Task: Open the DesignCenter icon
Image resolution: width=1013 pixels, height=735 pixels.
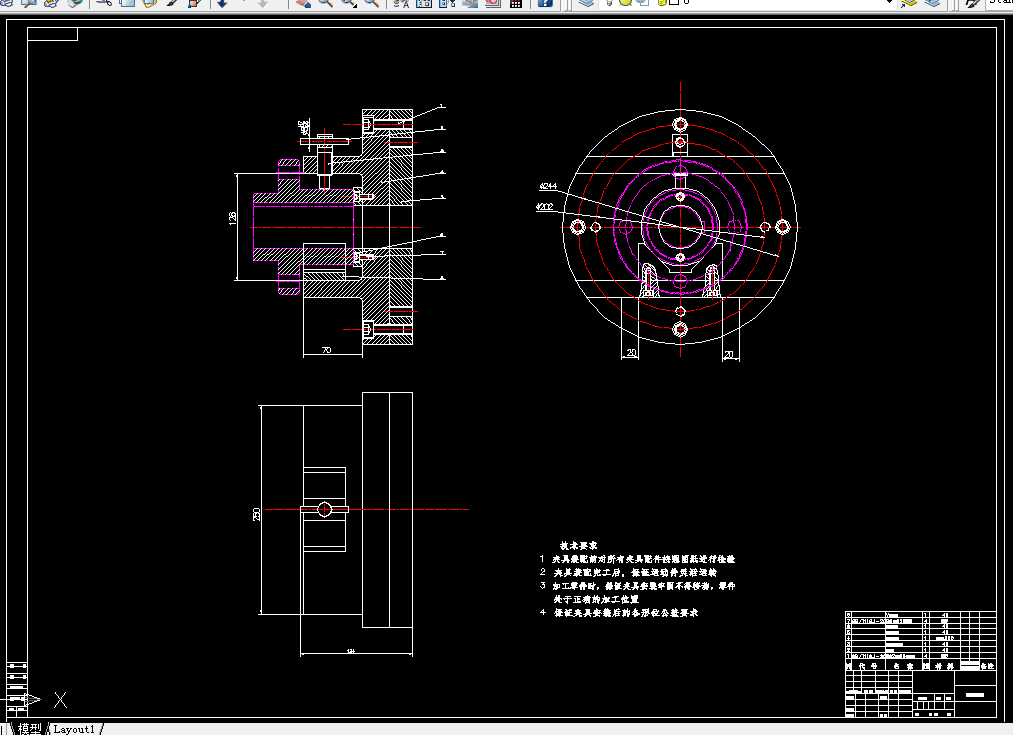Action: pyautogui.click(x=424, y=3)
